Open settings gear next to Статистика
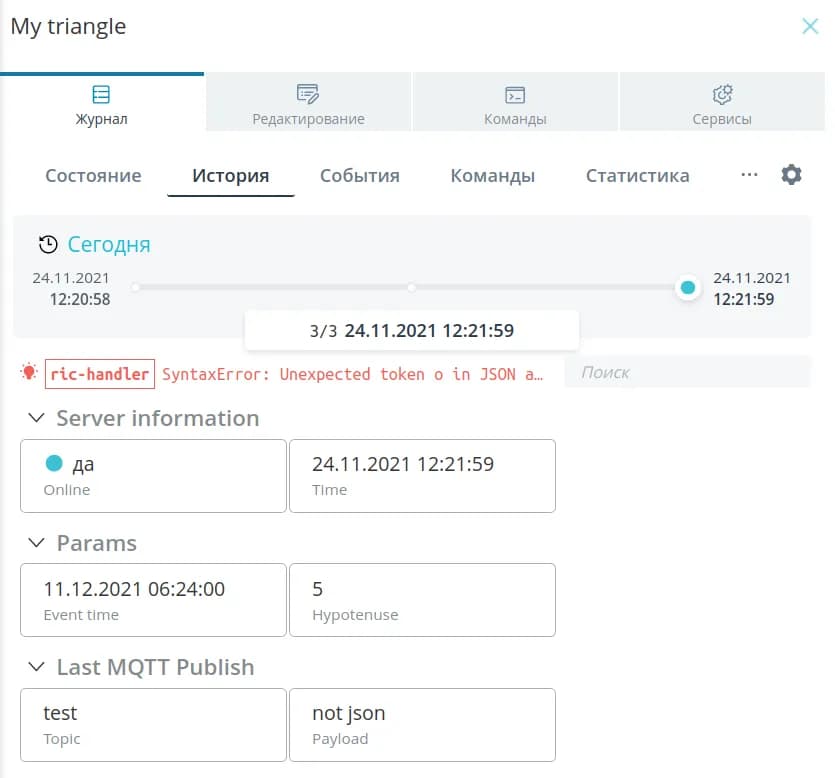 [791, 175]
